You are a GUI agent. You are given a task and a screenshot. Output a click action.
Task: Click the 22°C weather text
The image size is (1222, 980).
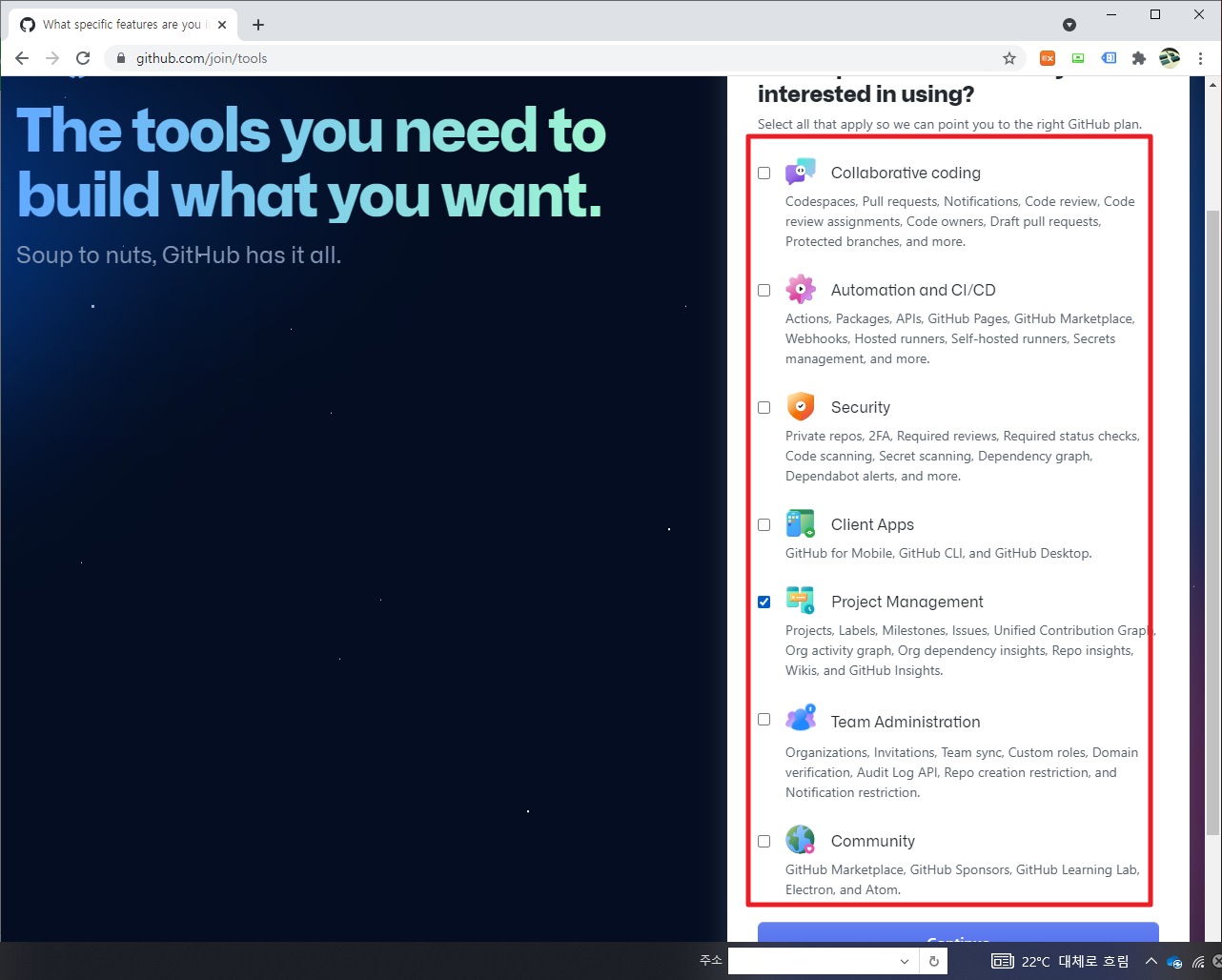[x=1036, y=961]
